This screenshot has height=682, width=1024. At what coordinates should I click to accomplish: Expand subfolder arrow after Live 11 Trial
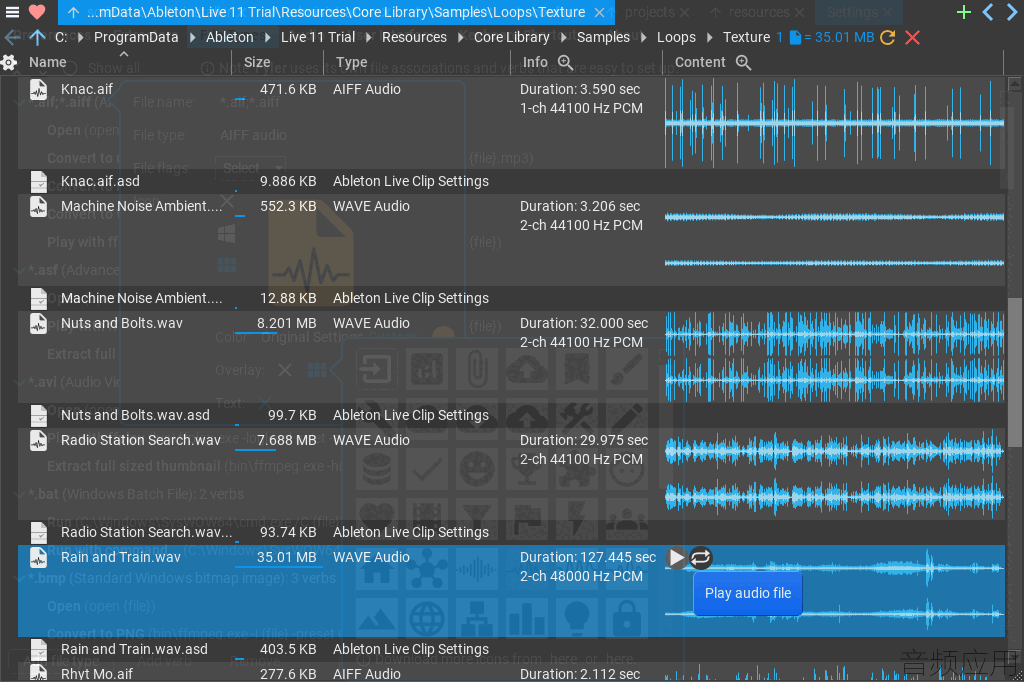368,37
